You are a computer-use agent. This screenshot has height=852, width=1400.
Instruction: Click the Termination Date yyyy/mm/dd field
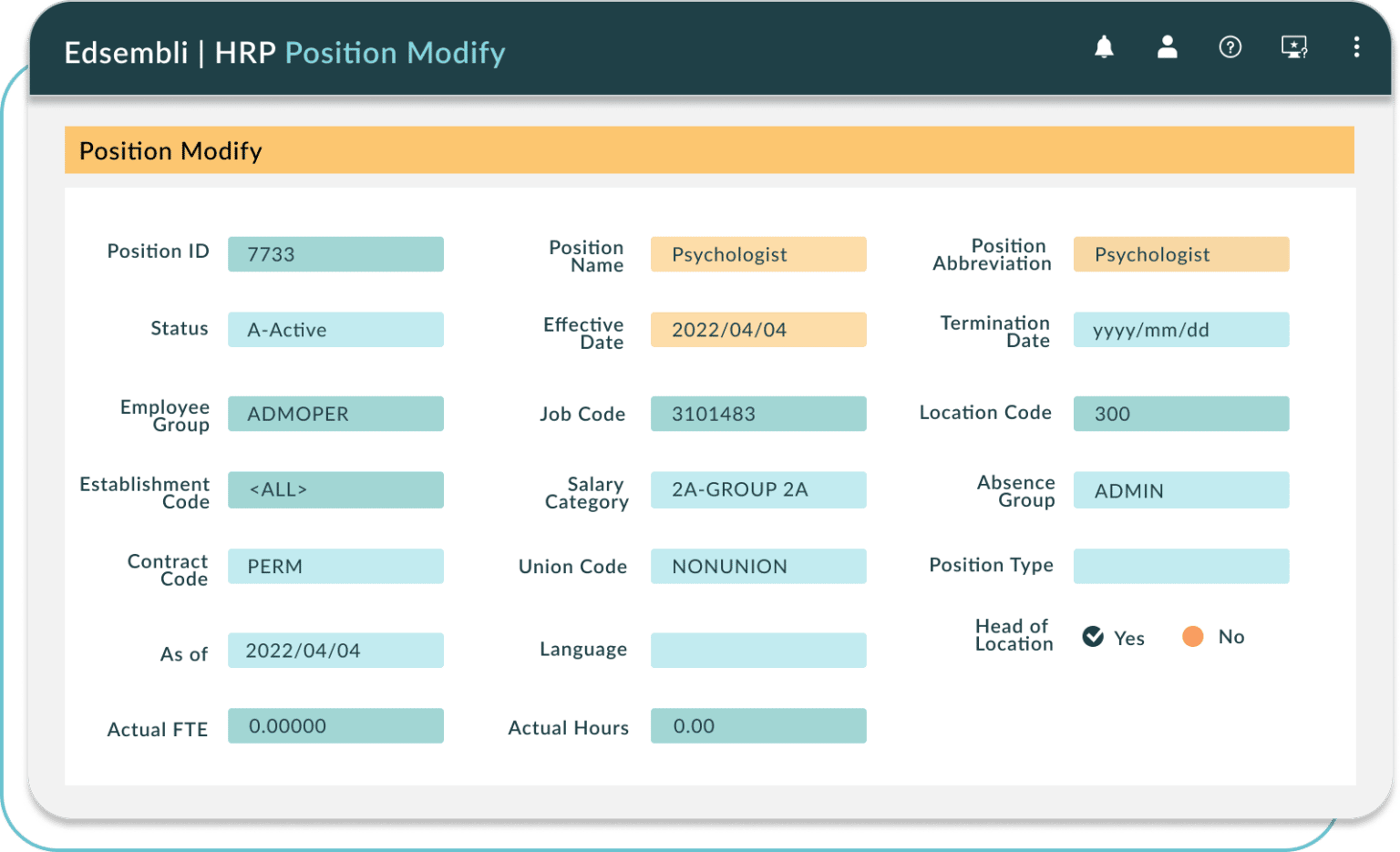tap(1181, 330)
